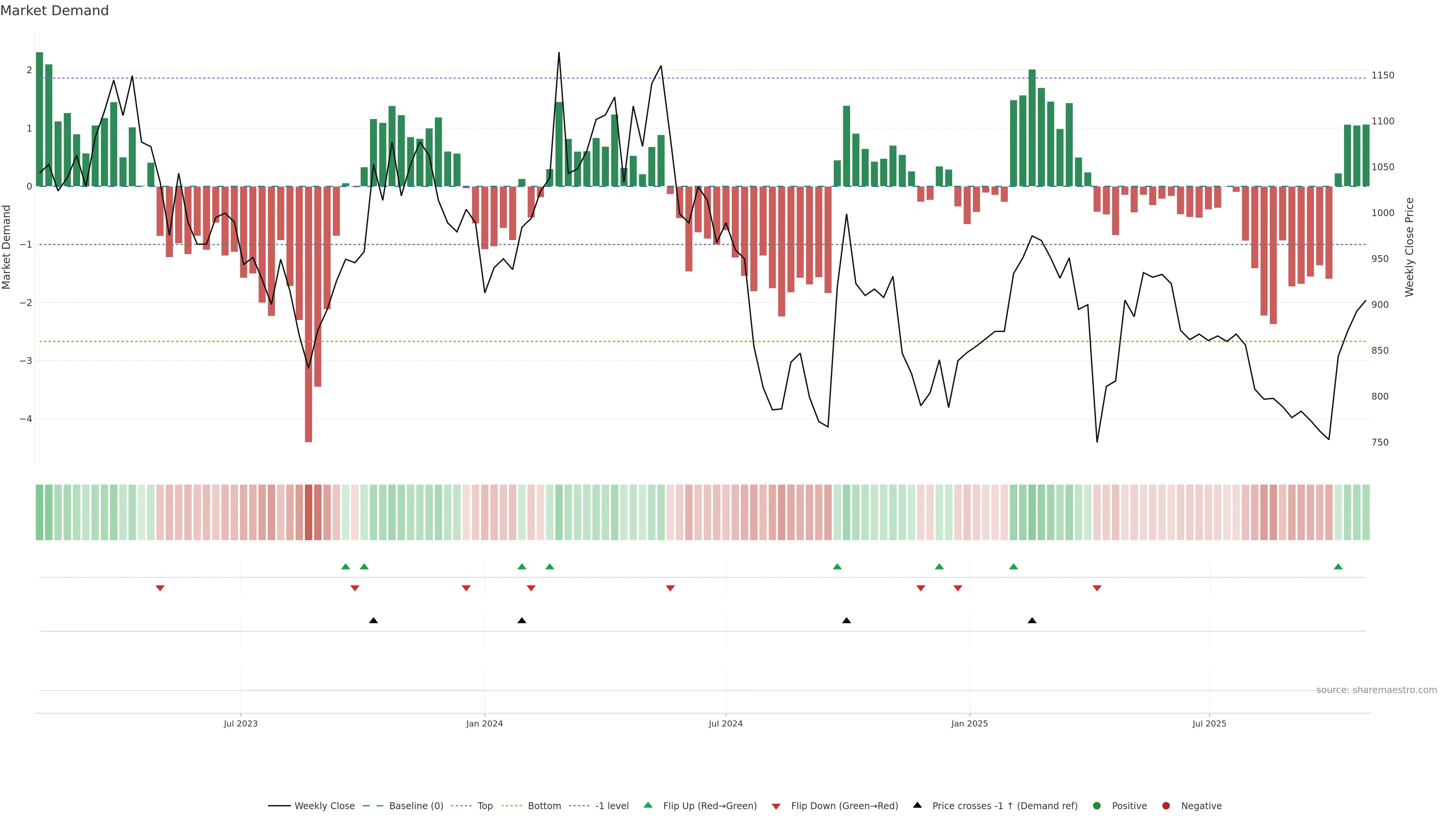Click the Weekly Close Price axis title
Image resolution: width=1456 pixels, height=819 pixels.
tap(1409, 247)
